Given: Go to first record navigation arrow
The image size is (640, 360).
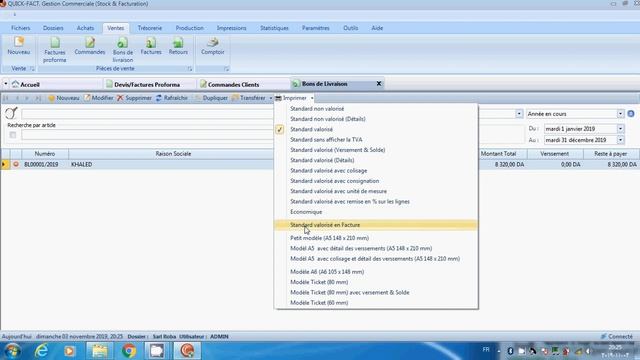Looking at the screenshot, I should coord(6,98).
